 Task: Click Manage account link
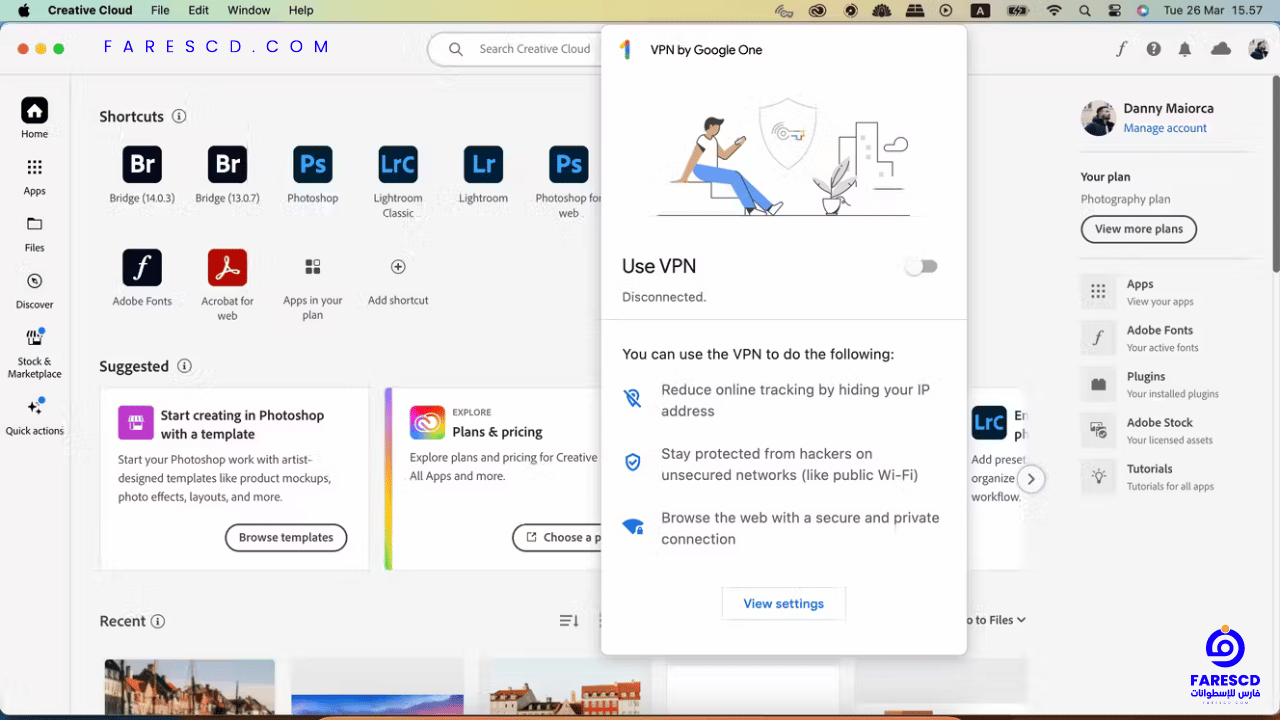[x=1165, y=128]
